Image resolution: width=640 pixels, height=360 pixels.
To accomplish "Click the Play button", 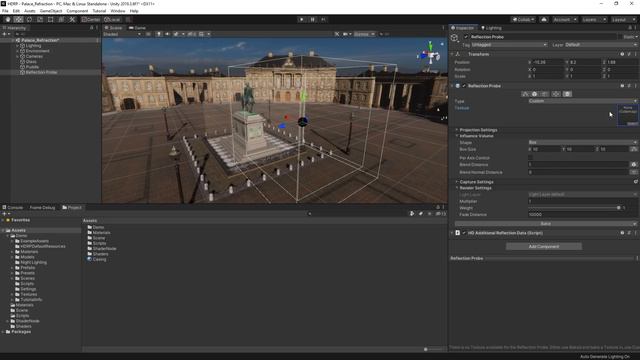I will (302, 19).
